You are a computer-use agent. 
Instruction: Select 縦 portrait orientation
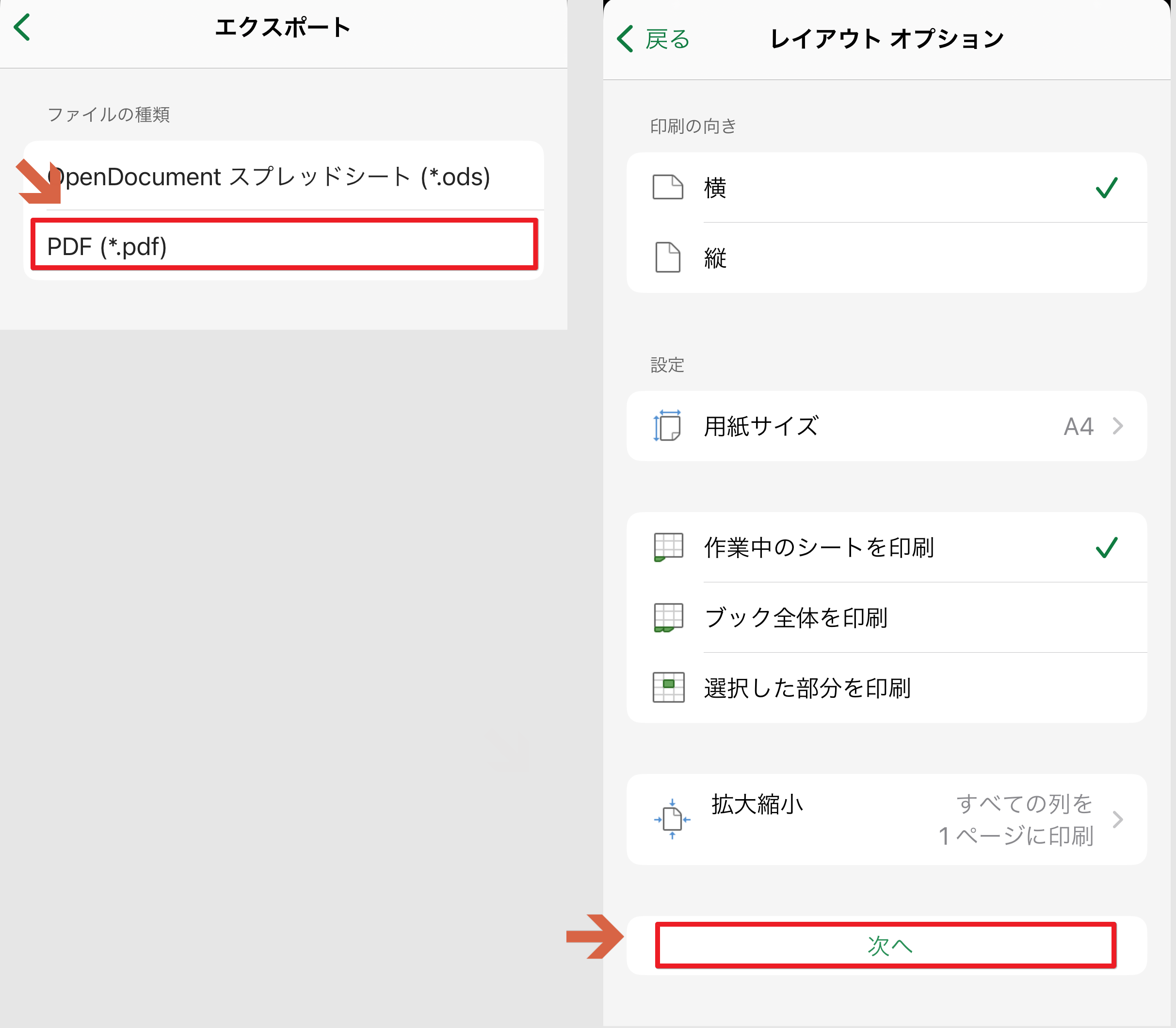click(x=886, y=257)
